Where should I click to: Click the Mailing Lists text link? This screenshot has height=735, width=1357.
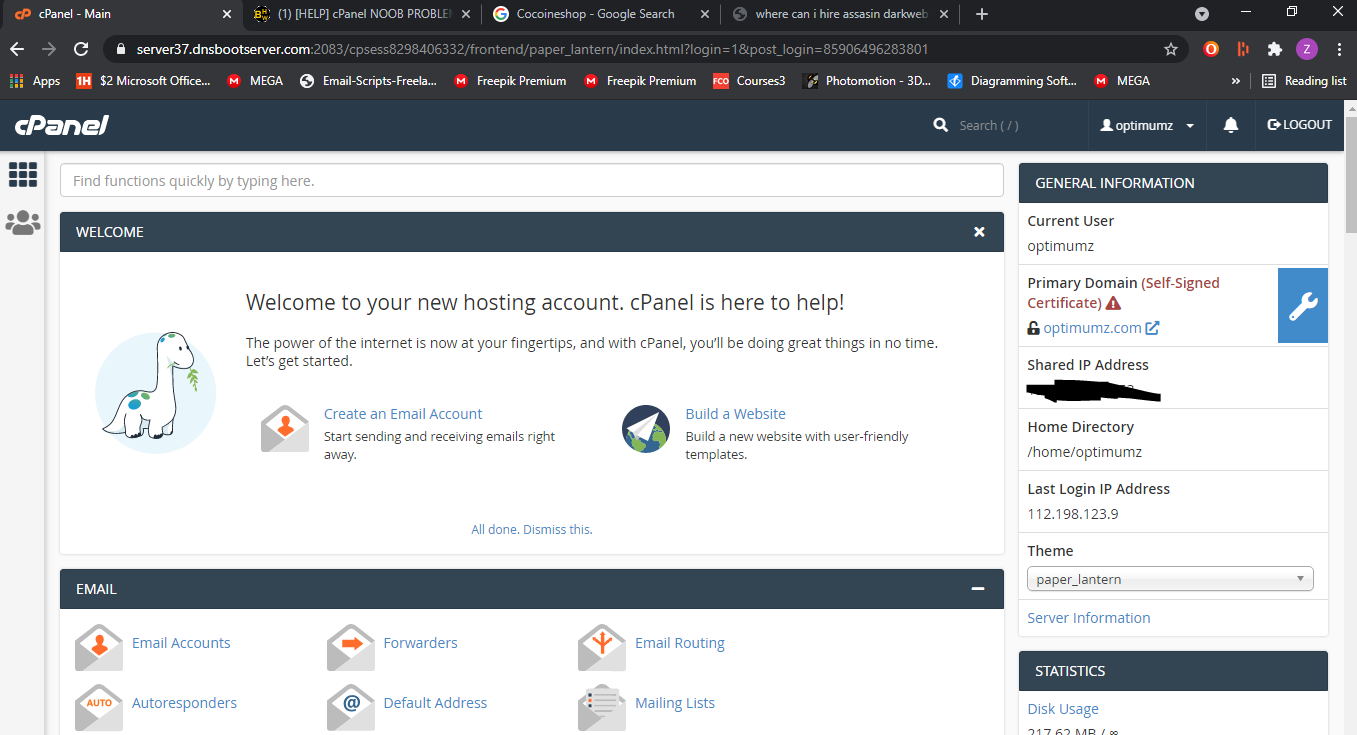click(675, 703)
